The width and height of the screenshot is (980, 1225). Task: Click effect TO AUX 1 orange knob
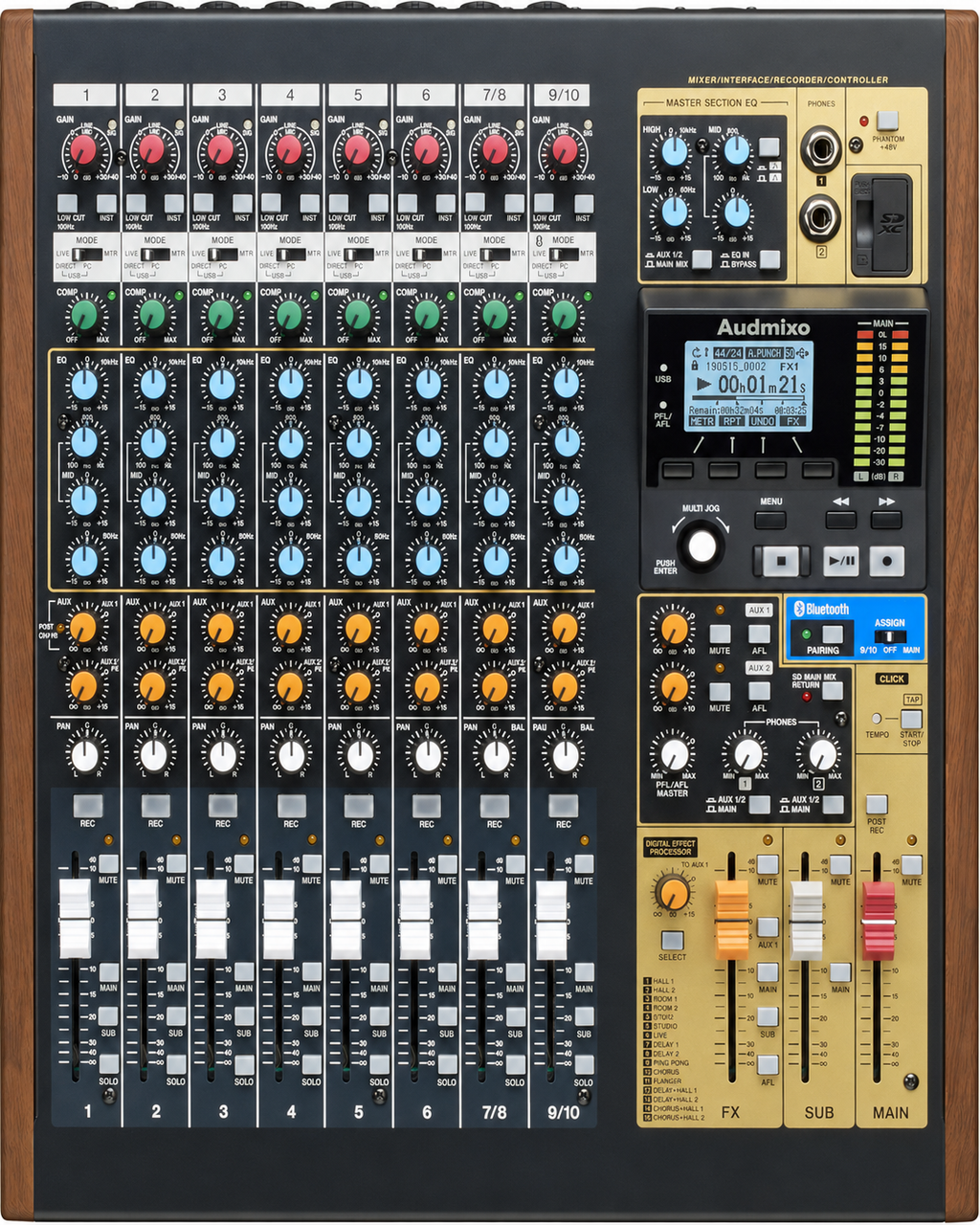pos(674,893)
